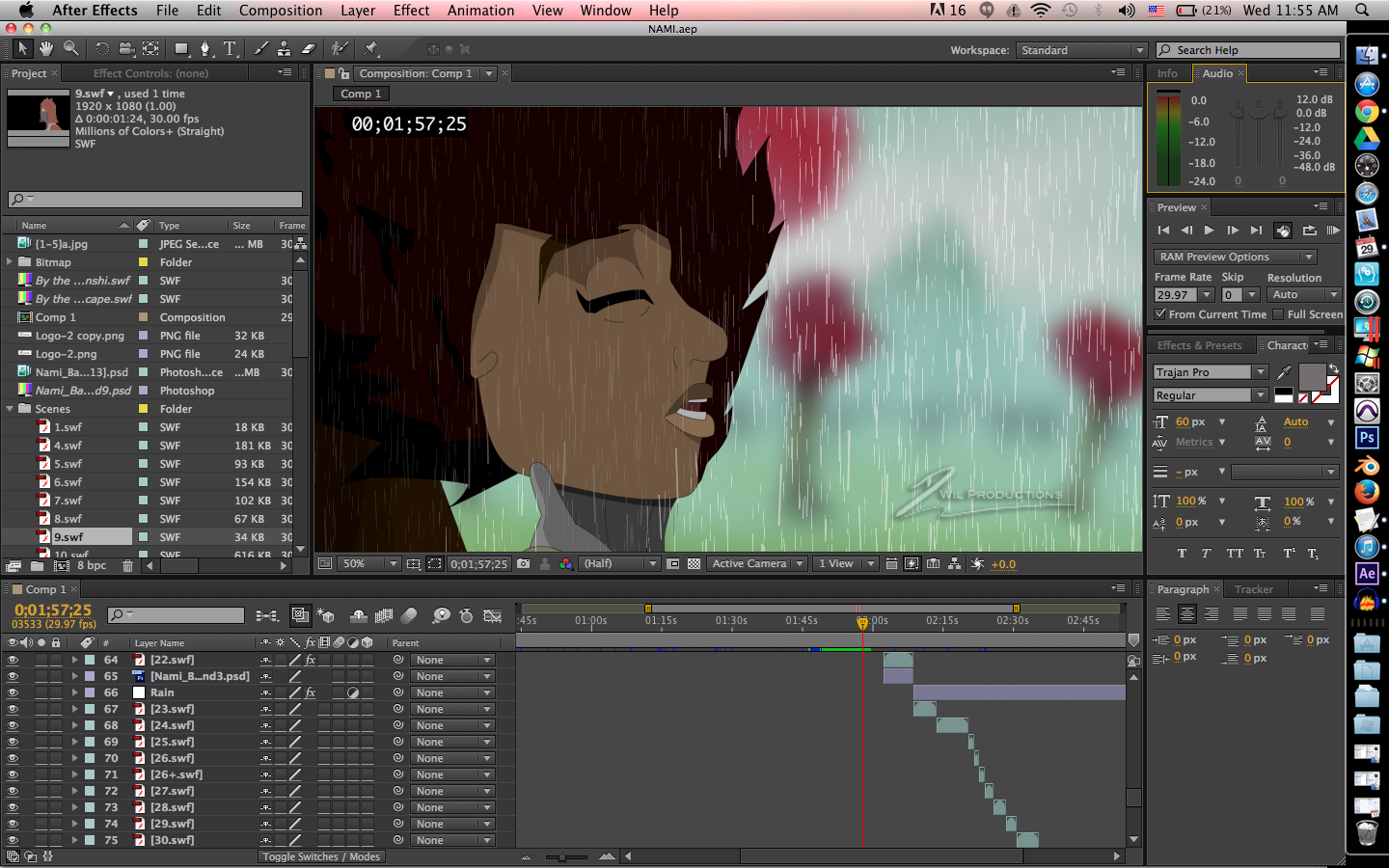Image resolution: width=1389 pixels, height=868 pixels.
Task: Open the Animation menu
Action: [480, 11]
